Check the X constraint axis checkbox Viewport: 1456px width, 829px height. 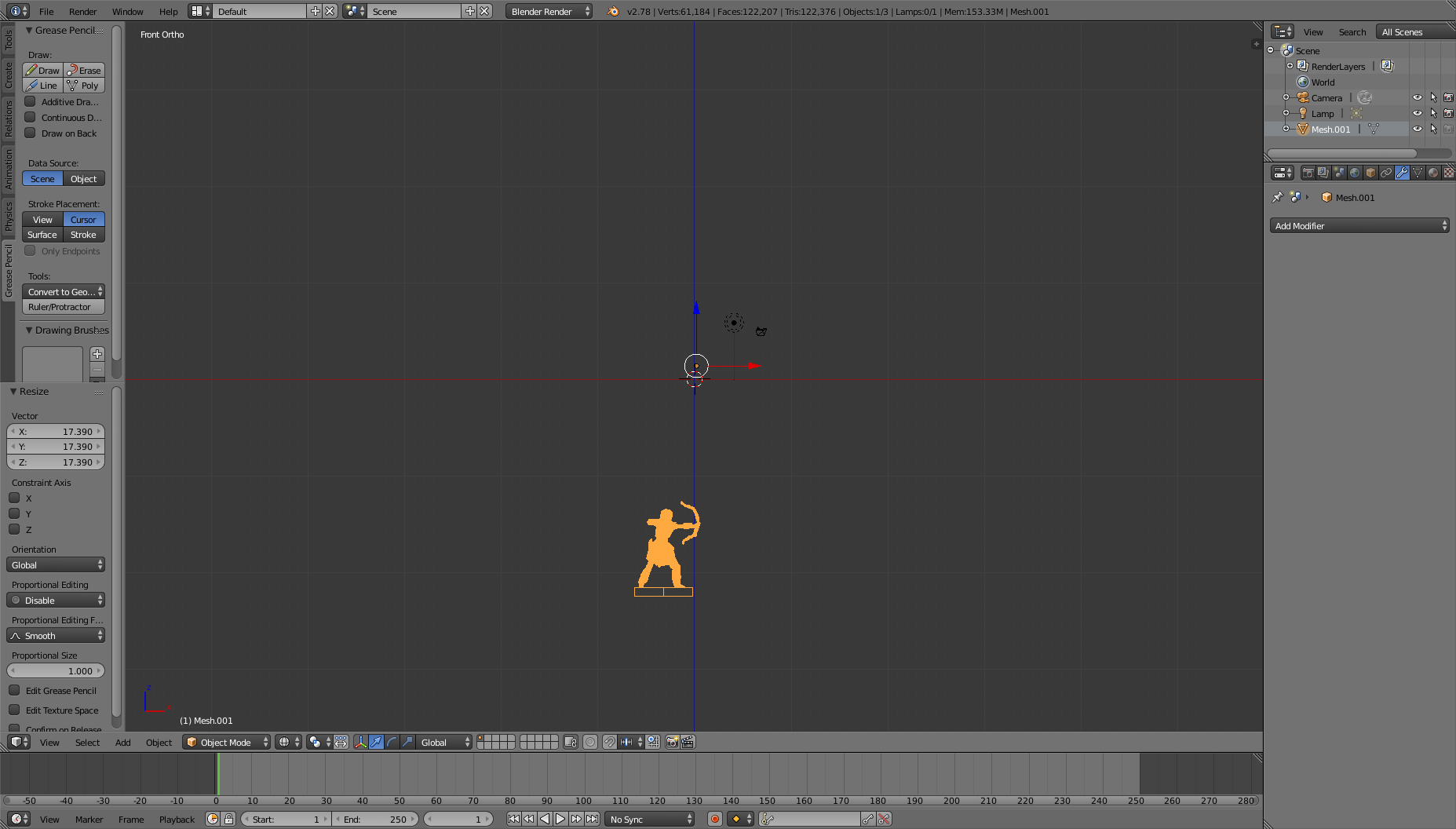(14, 498)
